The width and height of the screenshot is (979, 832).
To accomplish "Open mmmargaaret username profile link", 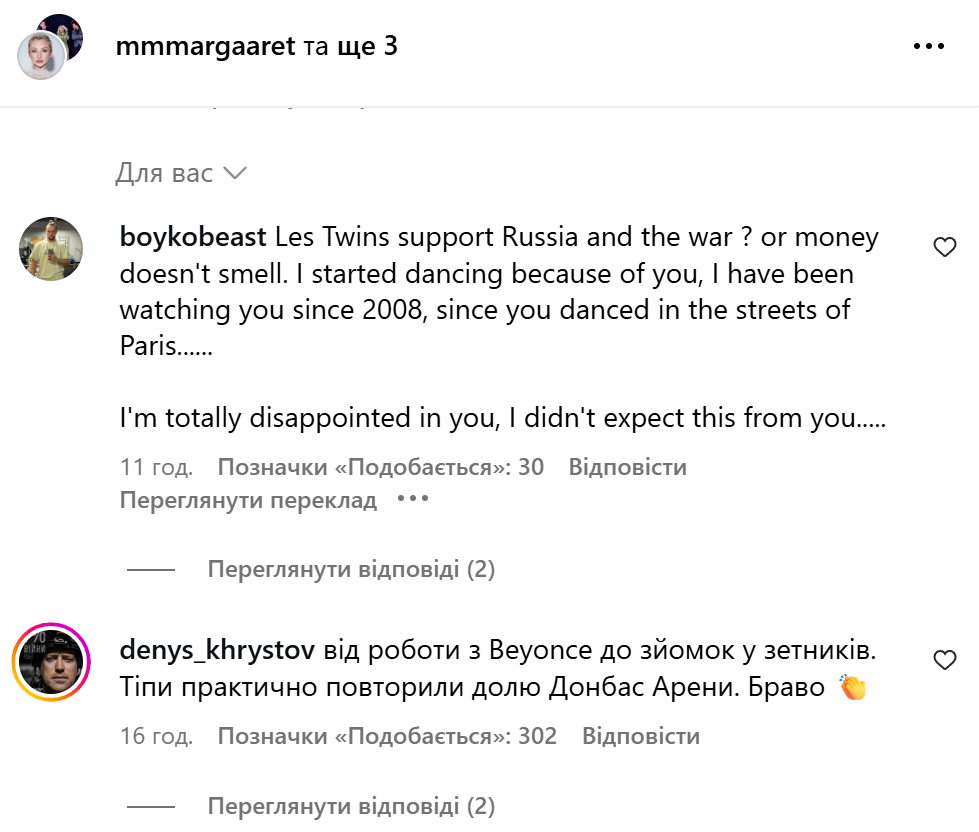I will tap(207, 46).
